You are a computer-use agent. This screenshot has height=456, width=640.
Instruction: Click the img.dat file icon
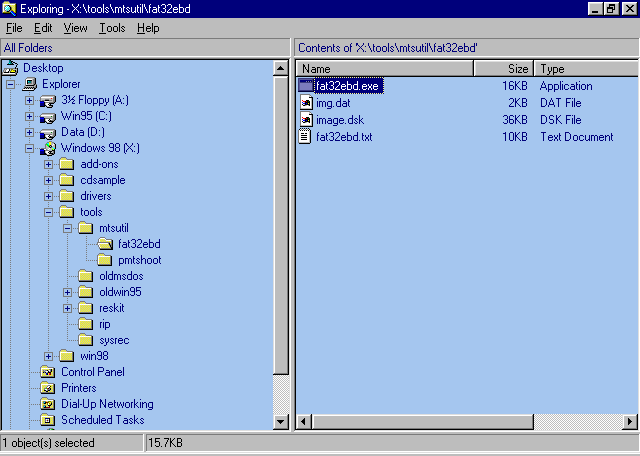[x=306, y=102]
